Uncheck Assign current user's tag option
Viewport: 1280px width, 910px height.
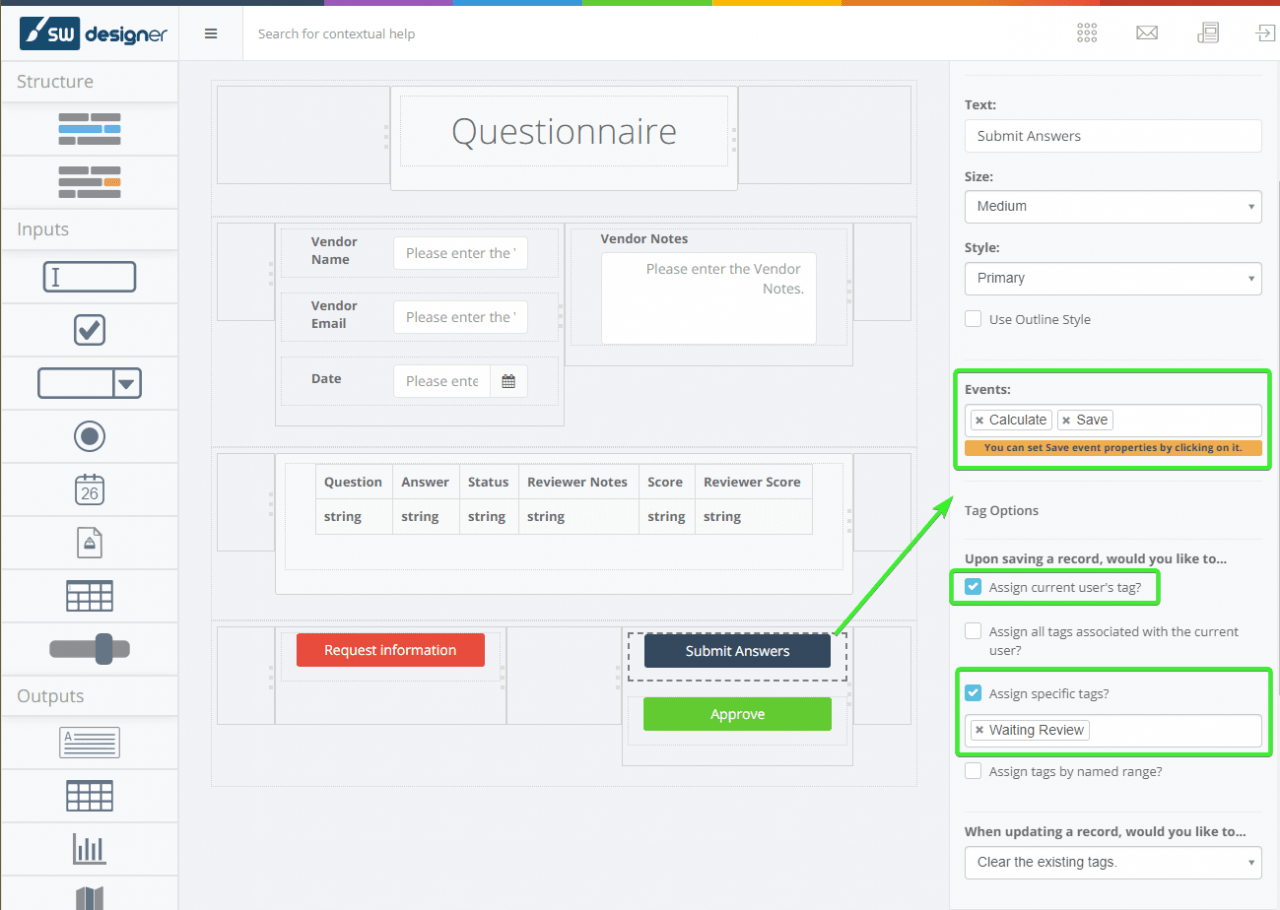[x=973, y=587]
